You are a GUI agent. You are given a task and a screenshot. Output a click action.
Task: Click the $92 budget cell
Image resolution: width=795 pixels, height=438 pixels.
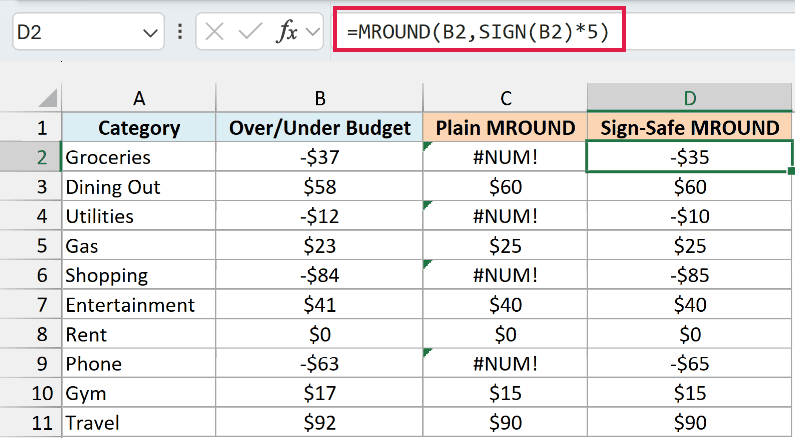[x=319, y=423]
